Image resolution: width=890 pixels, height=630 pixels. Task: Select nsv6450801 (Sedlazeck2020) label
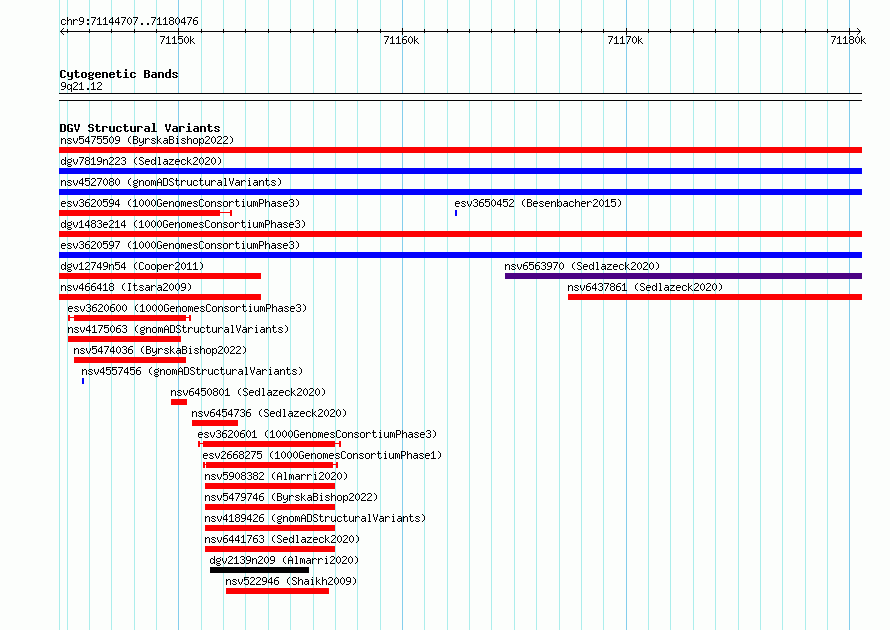248,392
